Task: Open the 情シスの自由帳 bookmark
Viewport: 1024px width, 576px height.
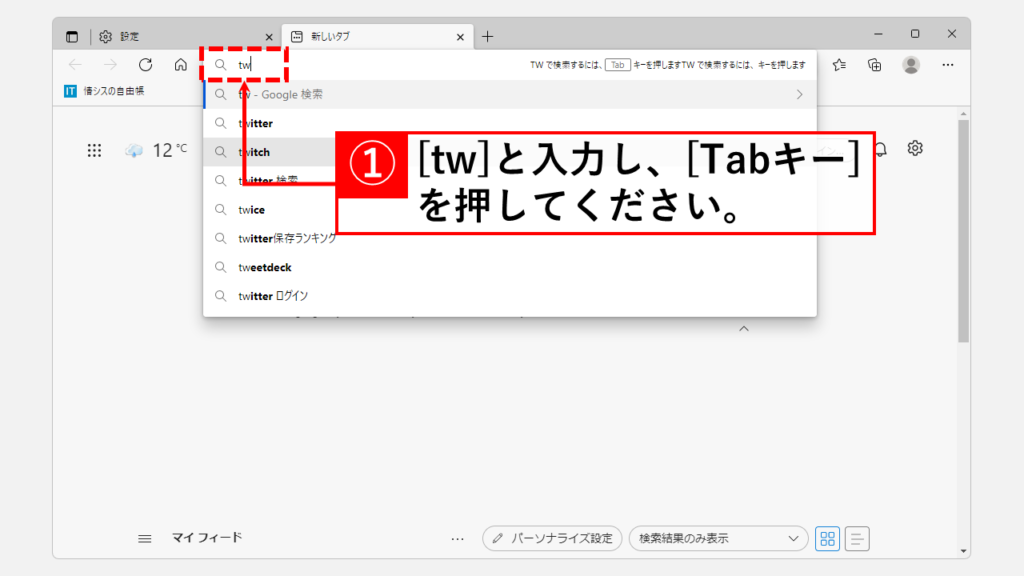Action: [104, 91]
